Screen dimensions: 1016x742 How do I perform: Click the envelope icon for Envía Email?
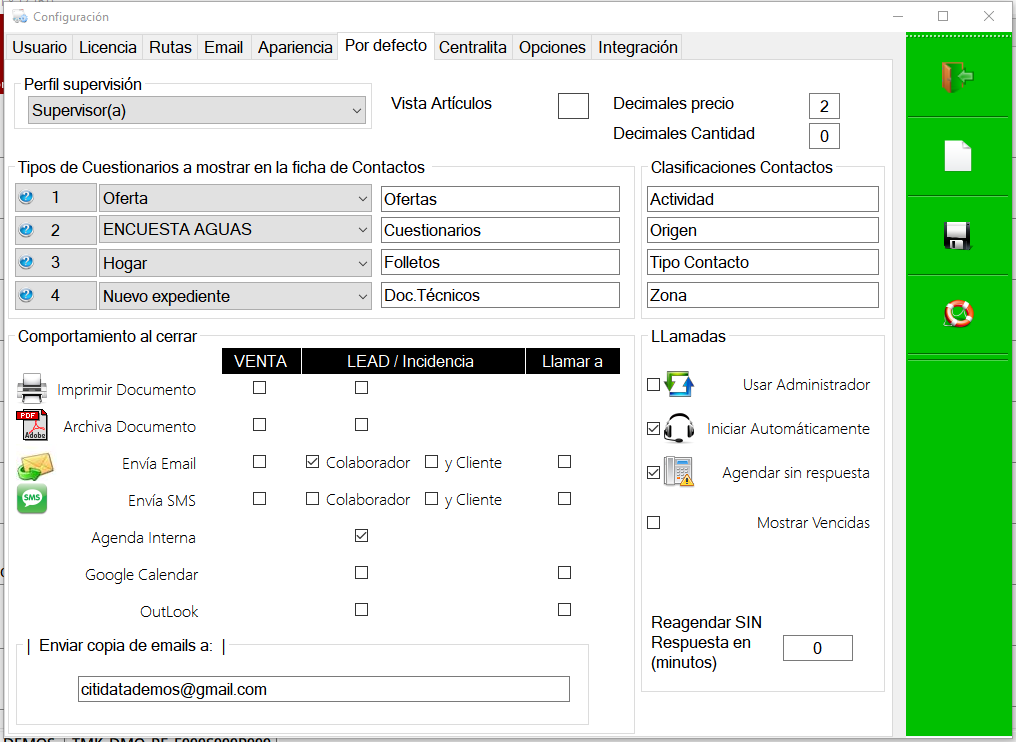click(35, 467)
